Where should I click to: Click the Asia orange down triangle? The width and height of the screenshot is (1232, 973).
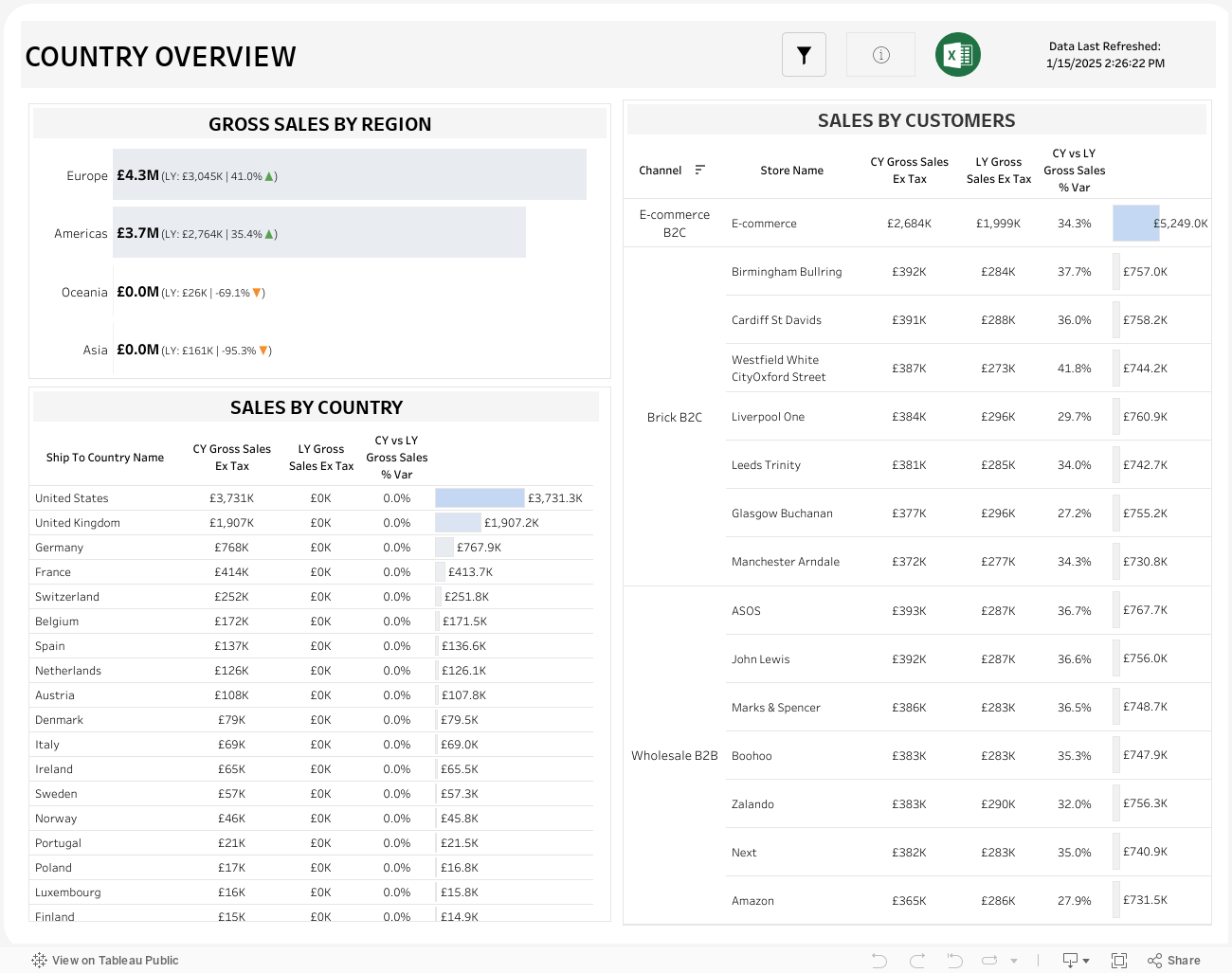pyautogui.click(x=263, y=351)
